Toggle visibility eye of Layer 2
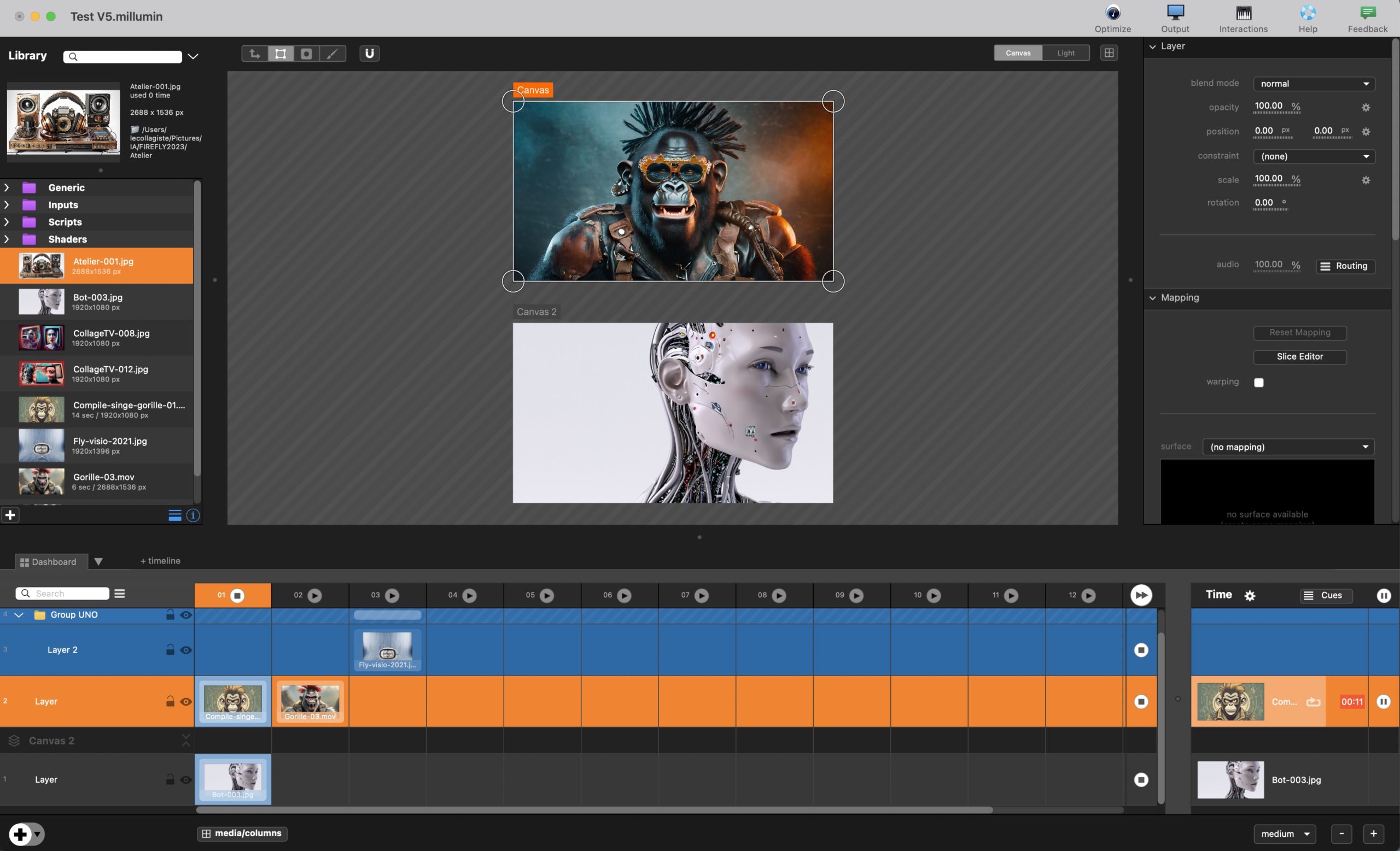 (x=186, y=650)
